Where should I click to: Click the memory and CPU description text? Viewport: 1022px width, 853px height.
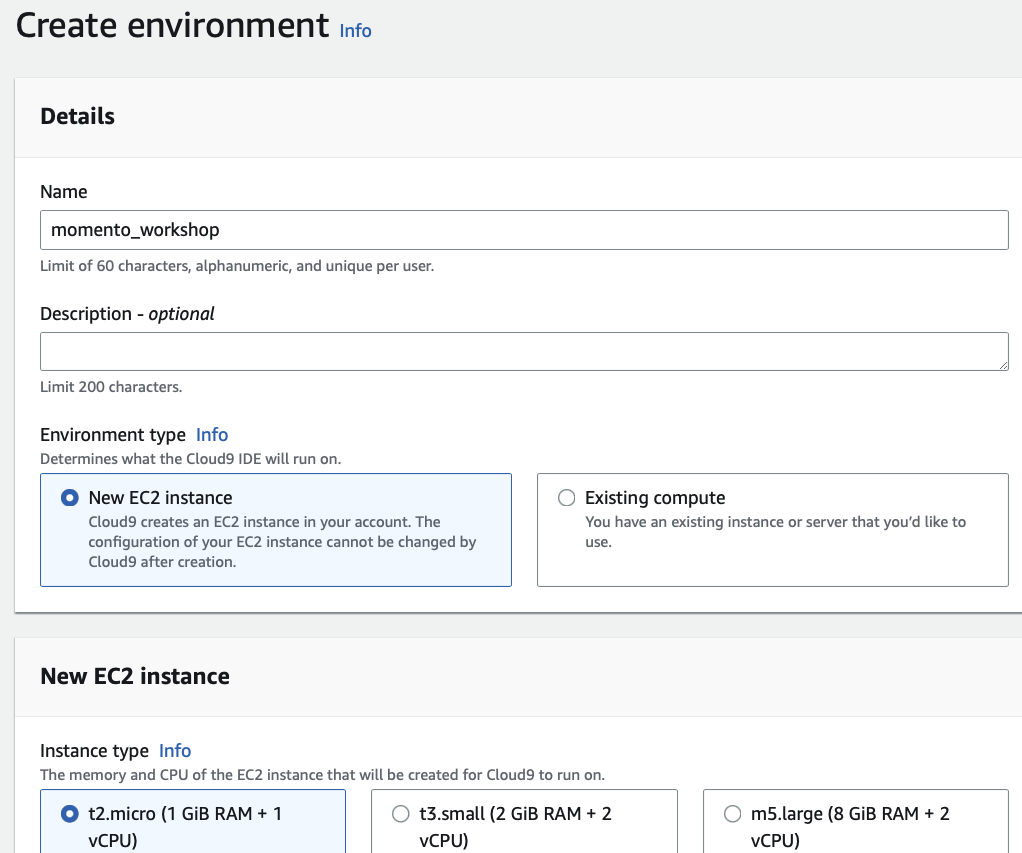tap(323, 775)
